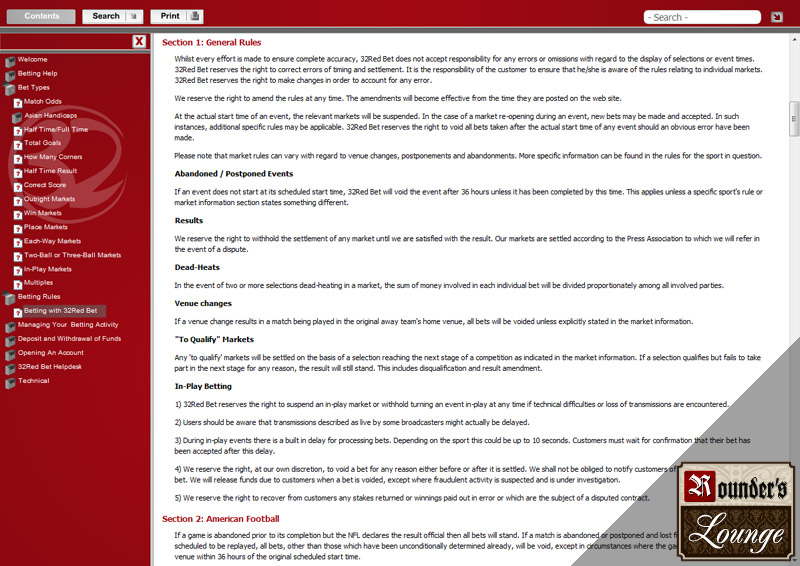The height and width of the screenshot is (566, 800).
Task: Click the page icon beside Place Markets
Action: [17, 229]
